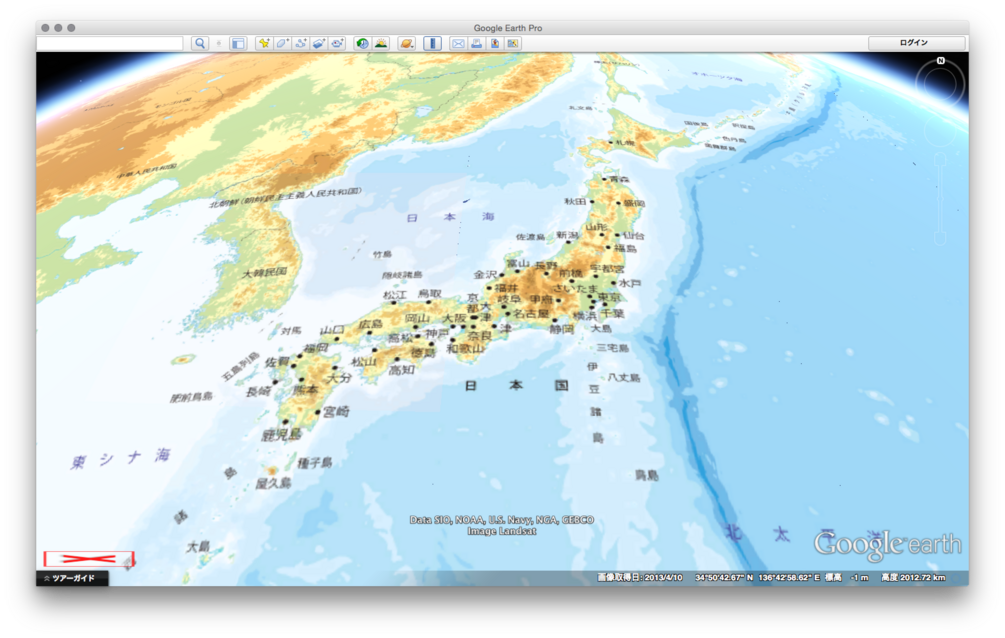Open the planet switcher dropdown
Screen dimensions: 1005x638
click(406, 44)
